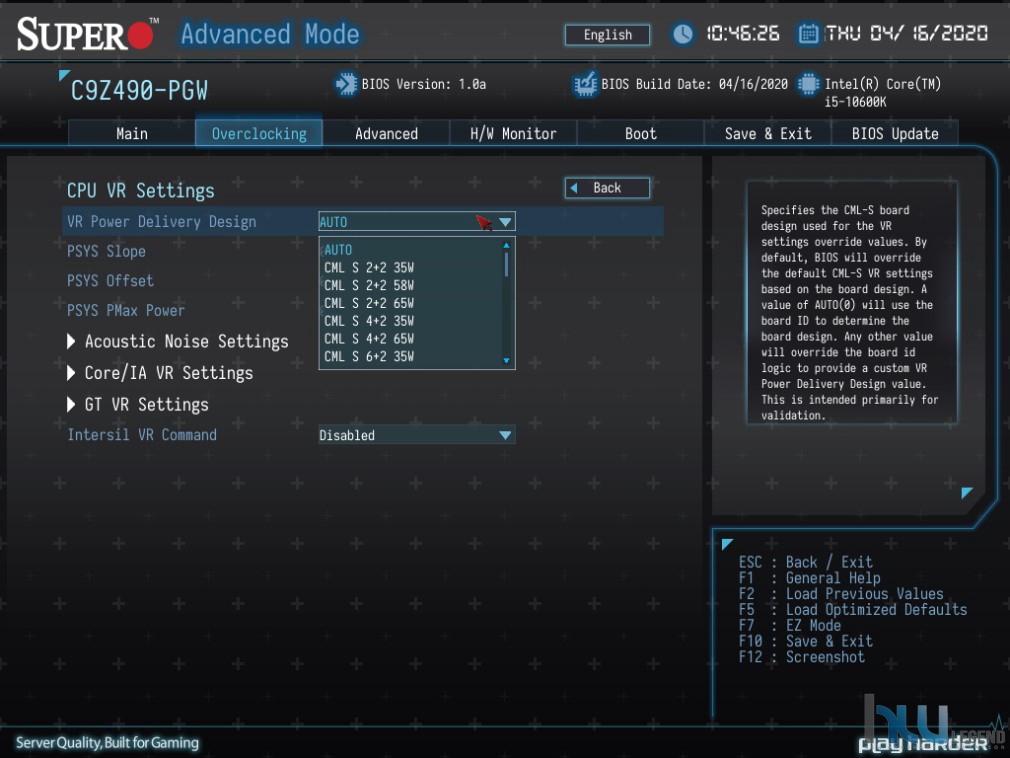
Task: Choose CML S 4+2 65W option
Action: click(369, 339)
